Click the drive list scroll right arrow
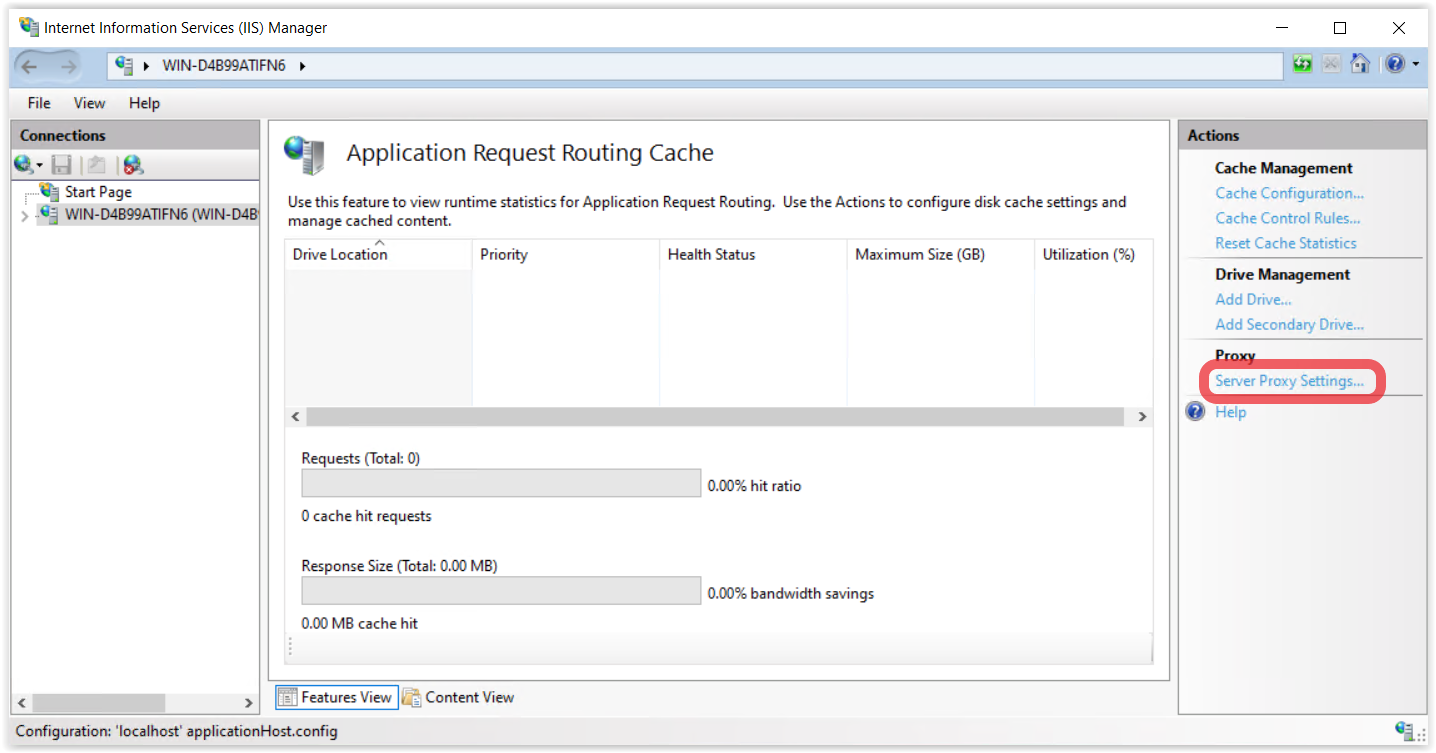The width and height of the screenshot is (1436, 753). point(1142,416)
